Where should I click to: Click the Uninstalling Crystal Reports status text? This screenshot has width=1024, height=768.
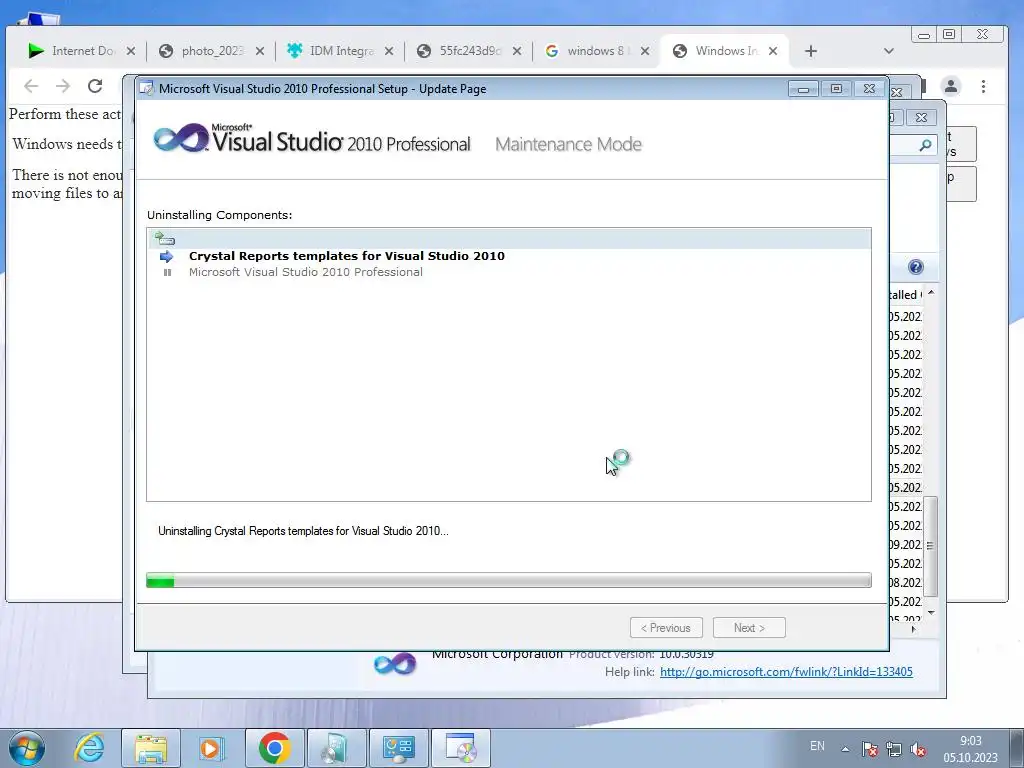click(303, 531)
